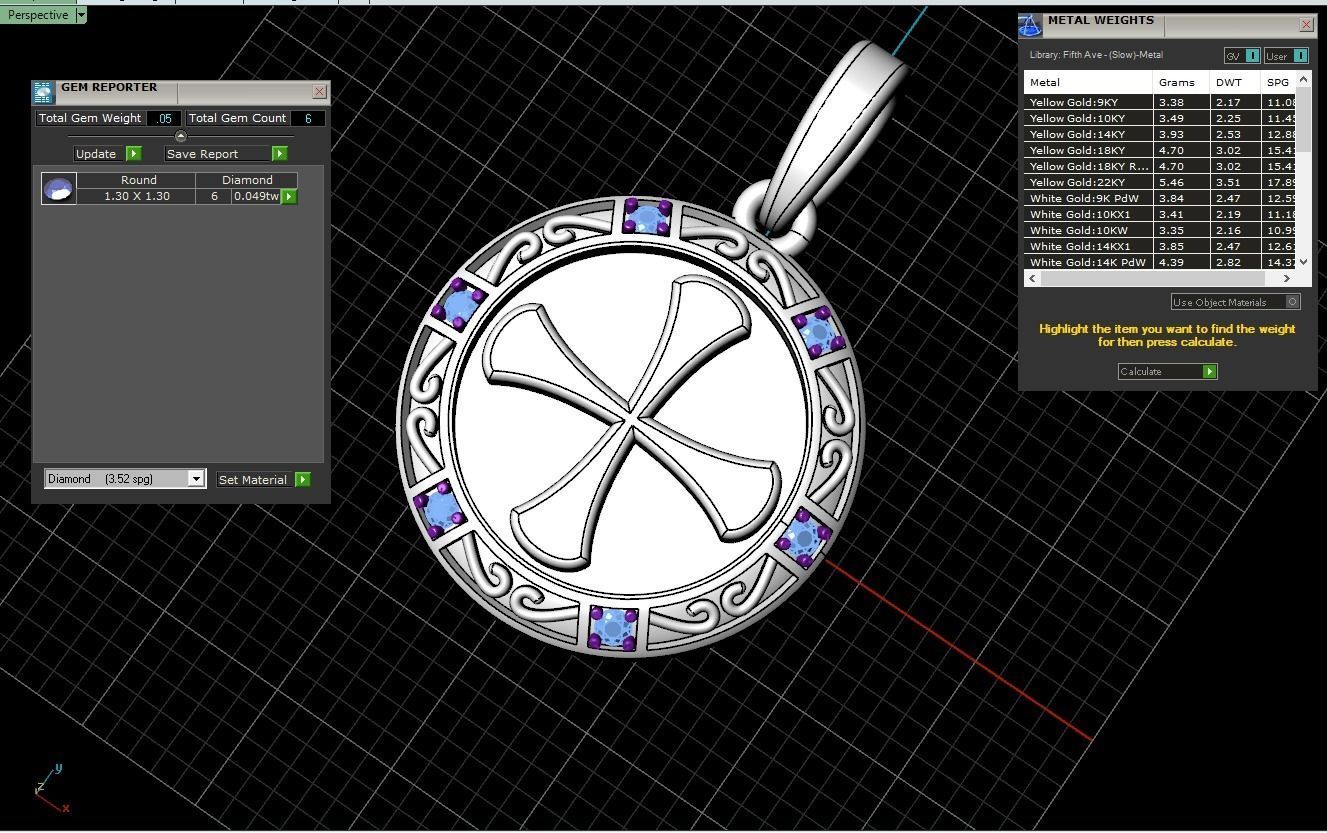This screenshot has width=1327, height=833.
Task: Select Yellow Gold:9KY row
Action: pos(1160,102)
